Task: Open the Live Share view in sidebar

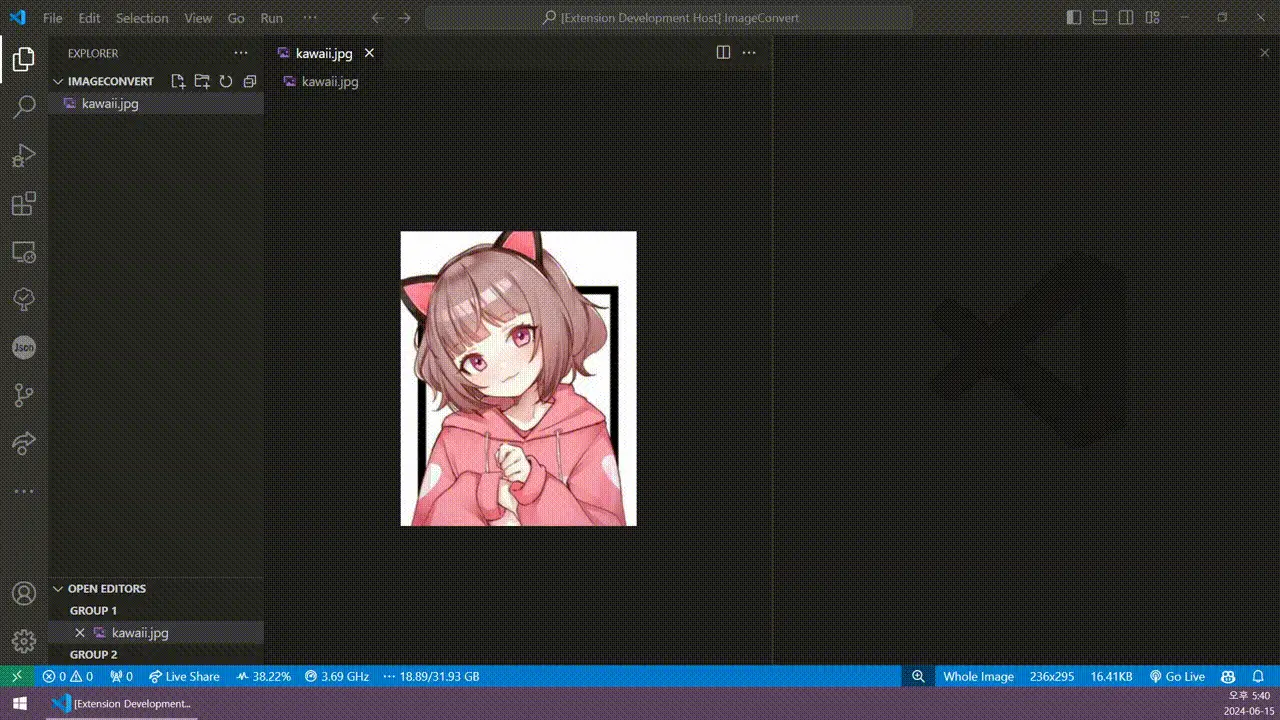Action: point(24,443)
